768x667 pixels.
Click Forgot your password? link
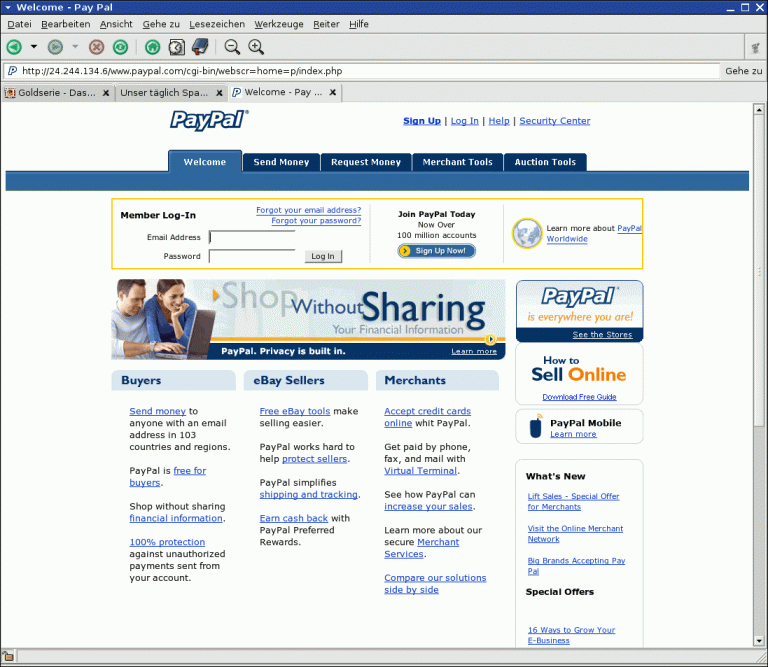[316, 220]
